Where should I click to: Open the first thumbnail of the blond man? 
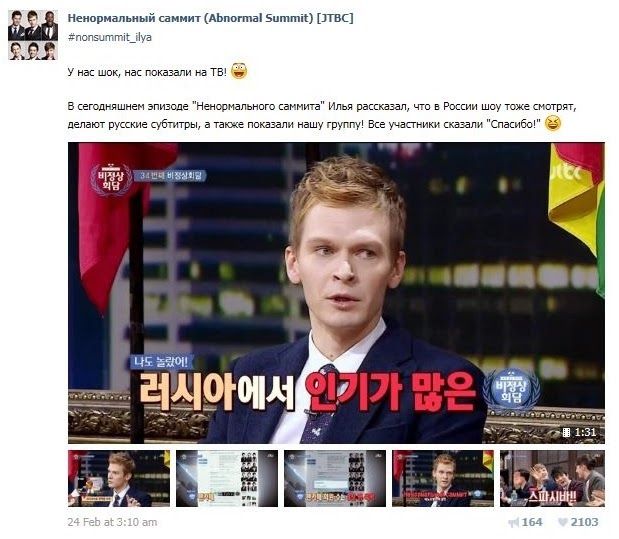119,478
